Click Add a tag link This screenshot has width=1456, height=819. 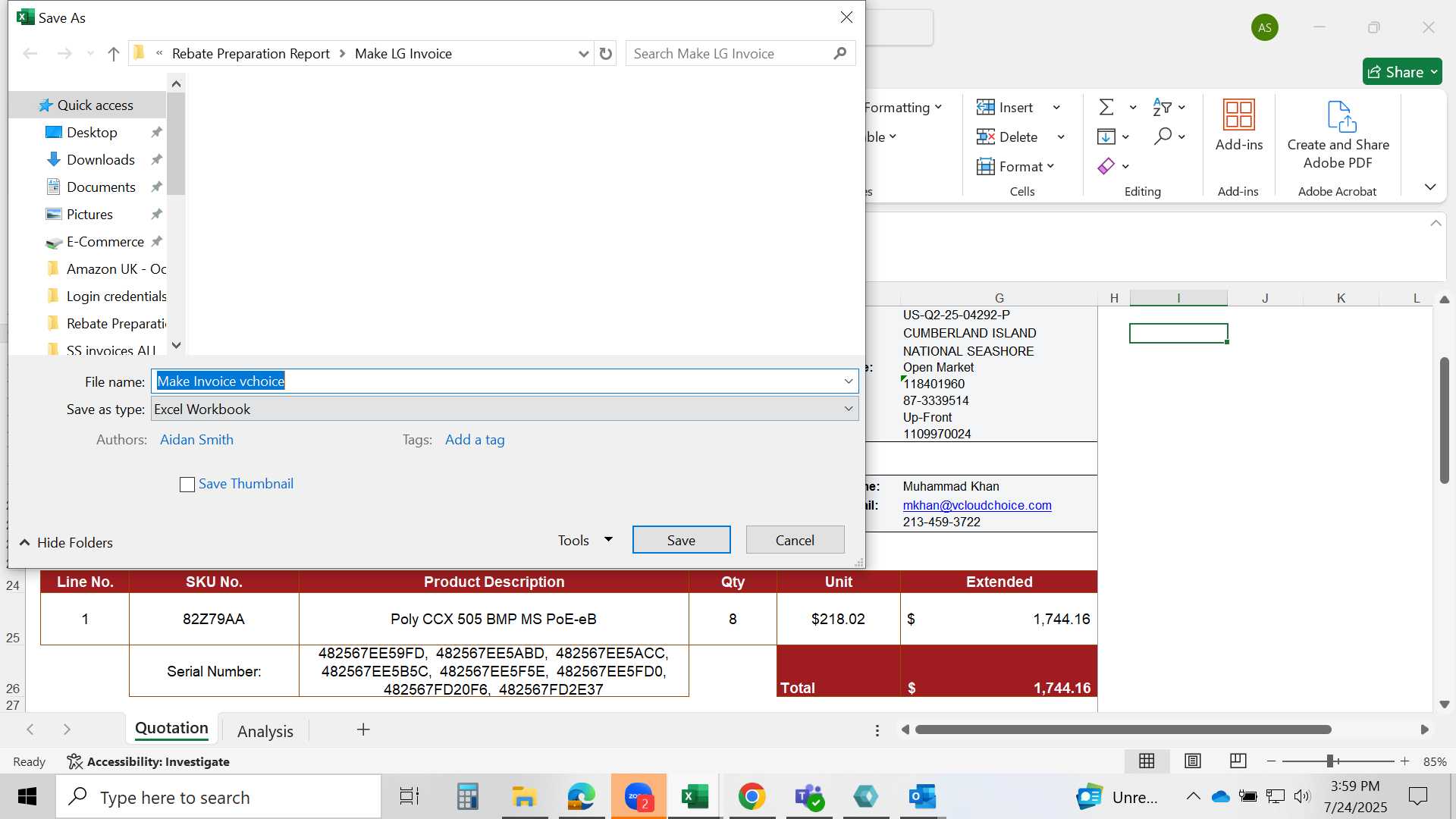coord(475,440)
